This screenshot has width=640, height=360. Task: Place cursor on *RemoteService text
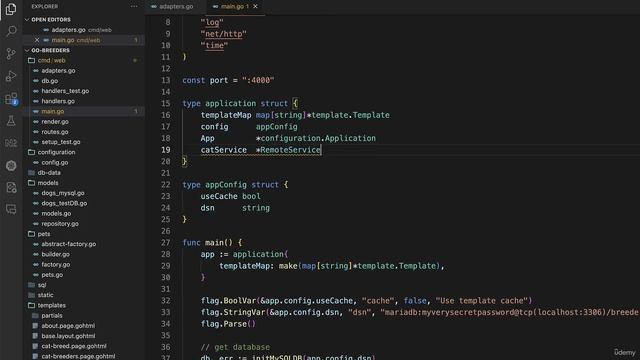[288, 150]
